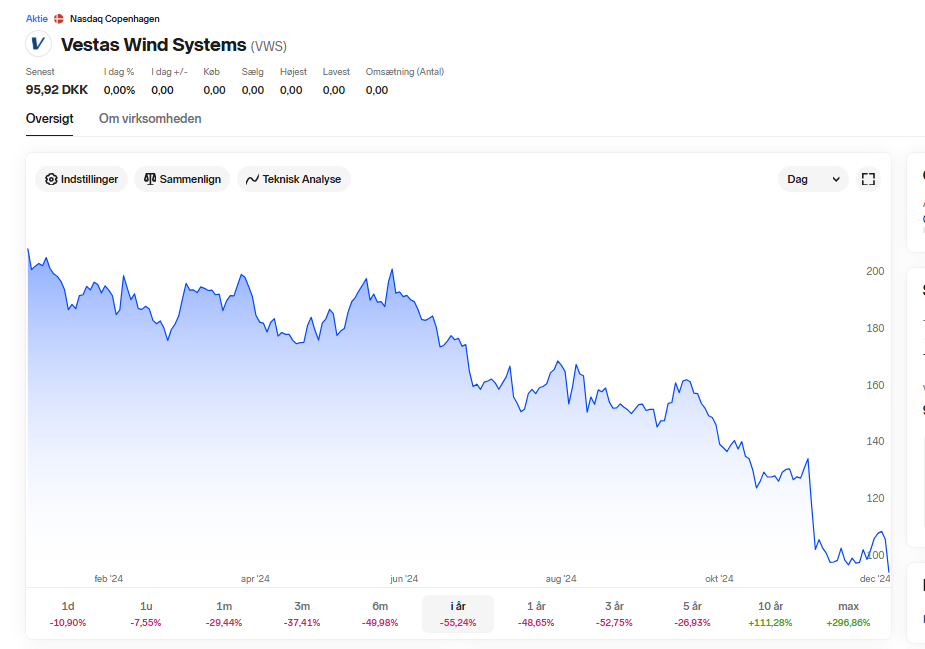The height and width of the screenshot is (649, 925).
Task: Click the +111,28% ten-year return
Action: [770, 623]
